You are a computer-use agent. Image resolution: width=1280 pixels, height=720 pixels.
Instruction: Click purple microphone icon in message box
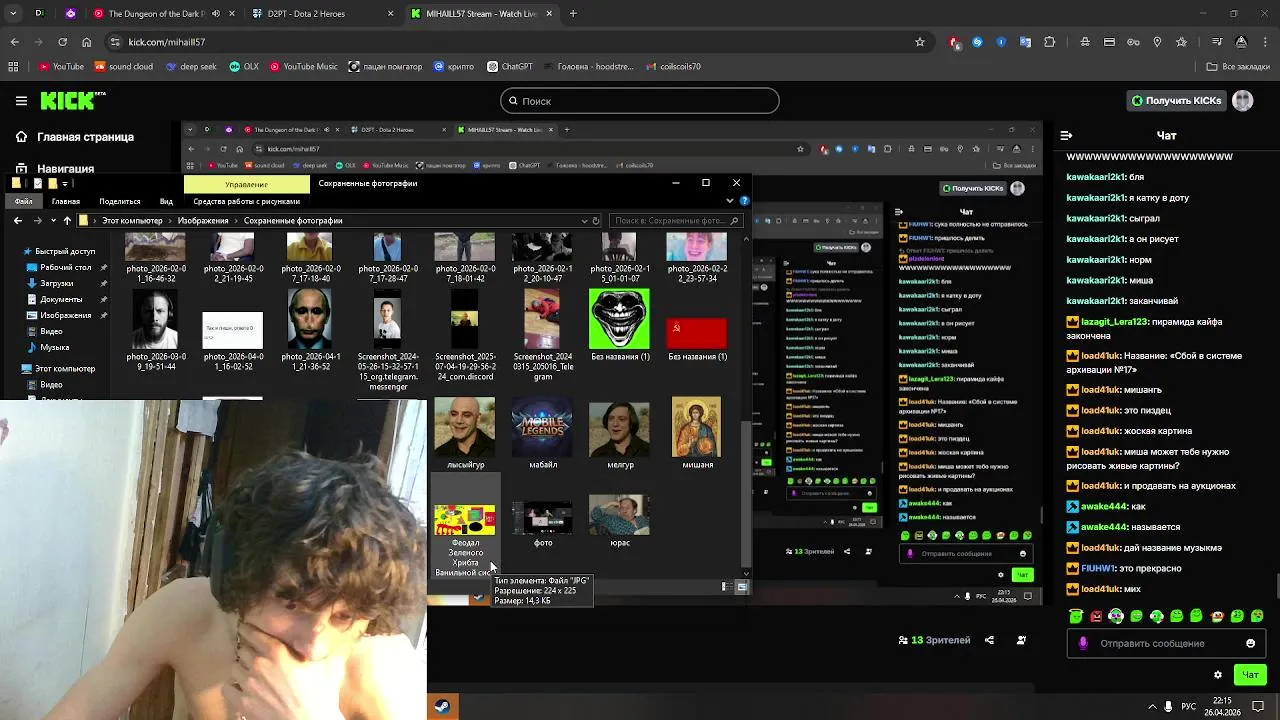tap(1083, 643)
